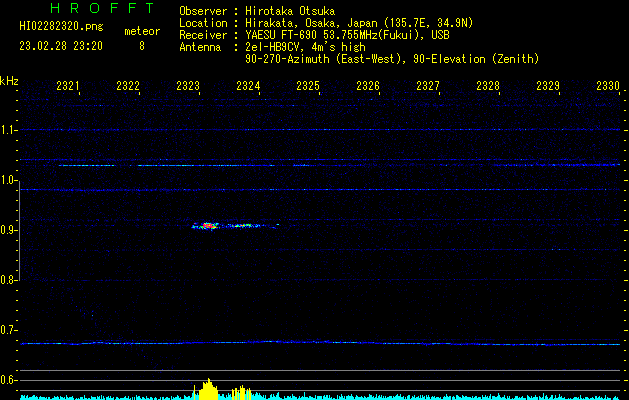Click the bright red meteor echo burst
The width and height of the screenshot is (629, 400).
coord(207,226)
